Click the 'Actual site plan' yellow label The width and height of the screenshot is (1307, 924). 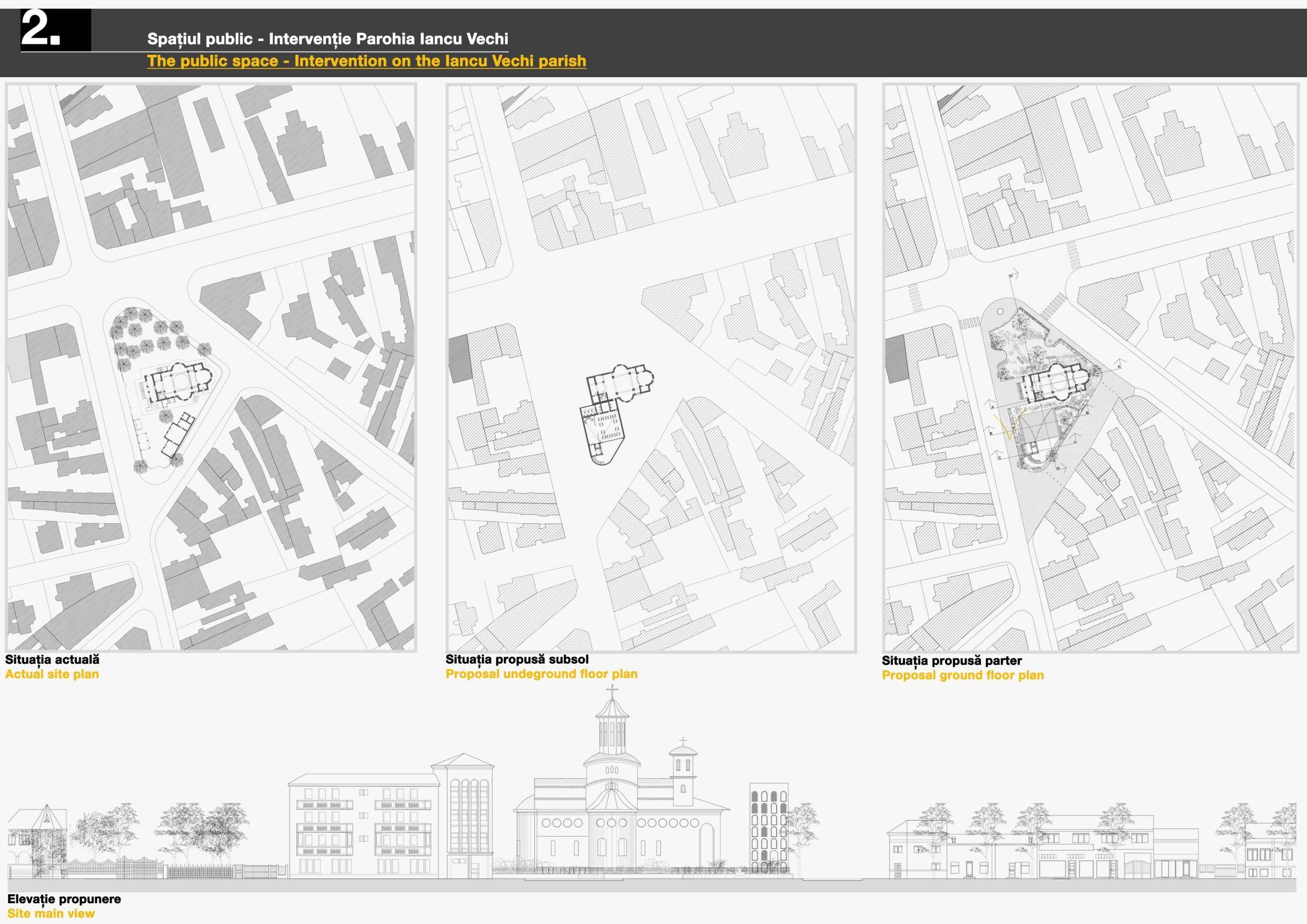(52, 674)
